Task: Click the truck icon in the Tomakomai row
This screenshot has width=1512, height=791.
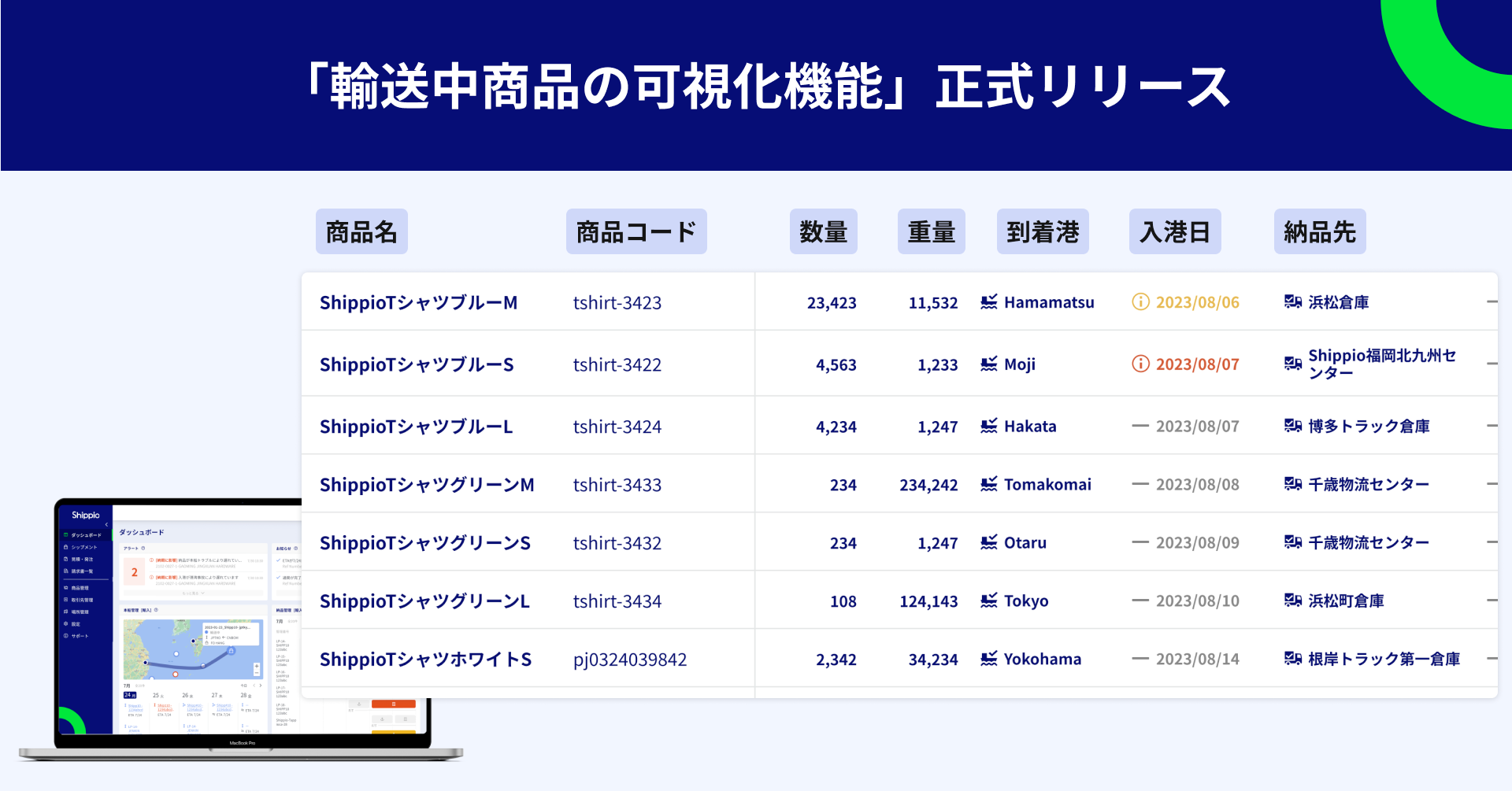Action: point(1293,485)
